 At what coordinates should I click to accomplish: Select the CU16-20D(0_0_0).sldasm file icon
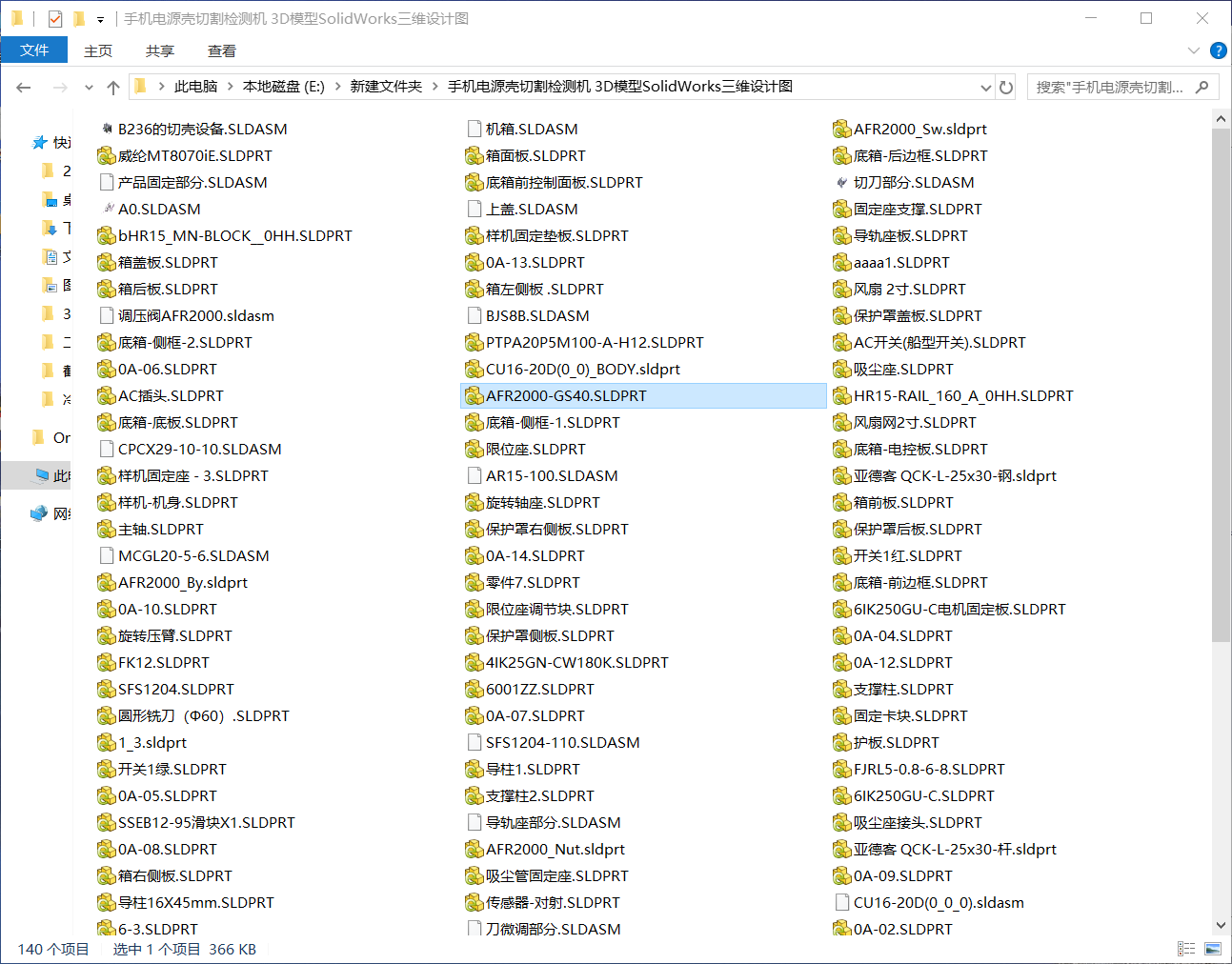pos(841,902)
